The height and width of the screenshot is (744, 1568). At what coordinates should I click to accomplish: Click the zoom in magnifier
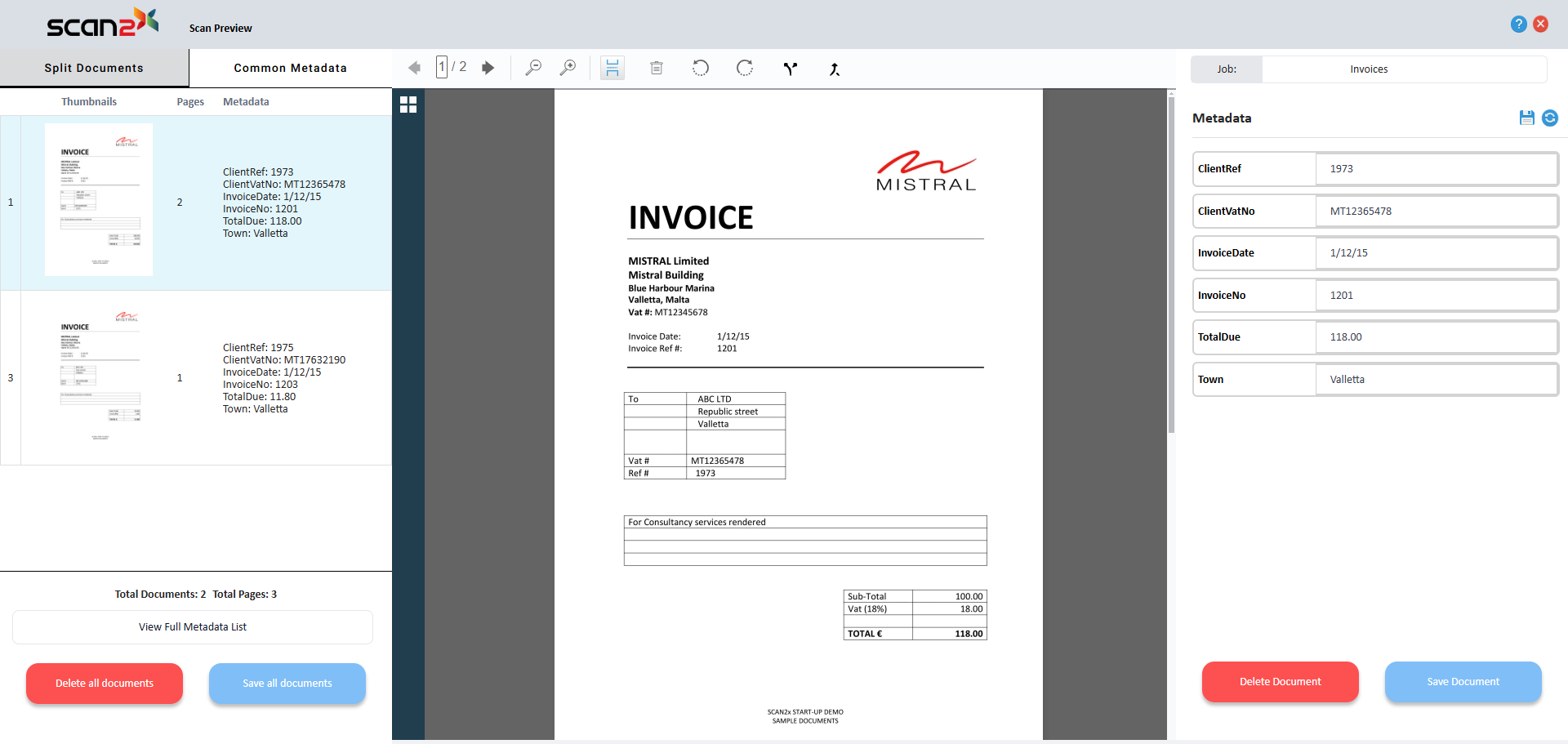coord(568,68)
